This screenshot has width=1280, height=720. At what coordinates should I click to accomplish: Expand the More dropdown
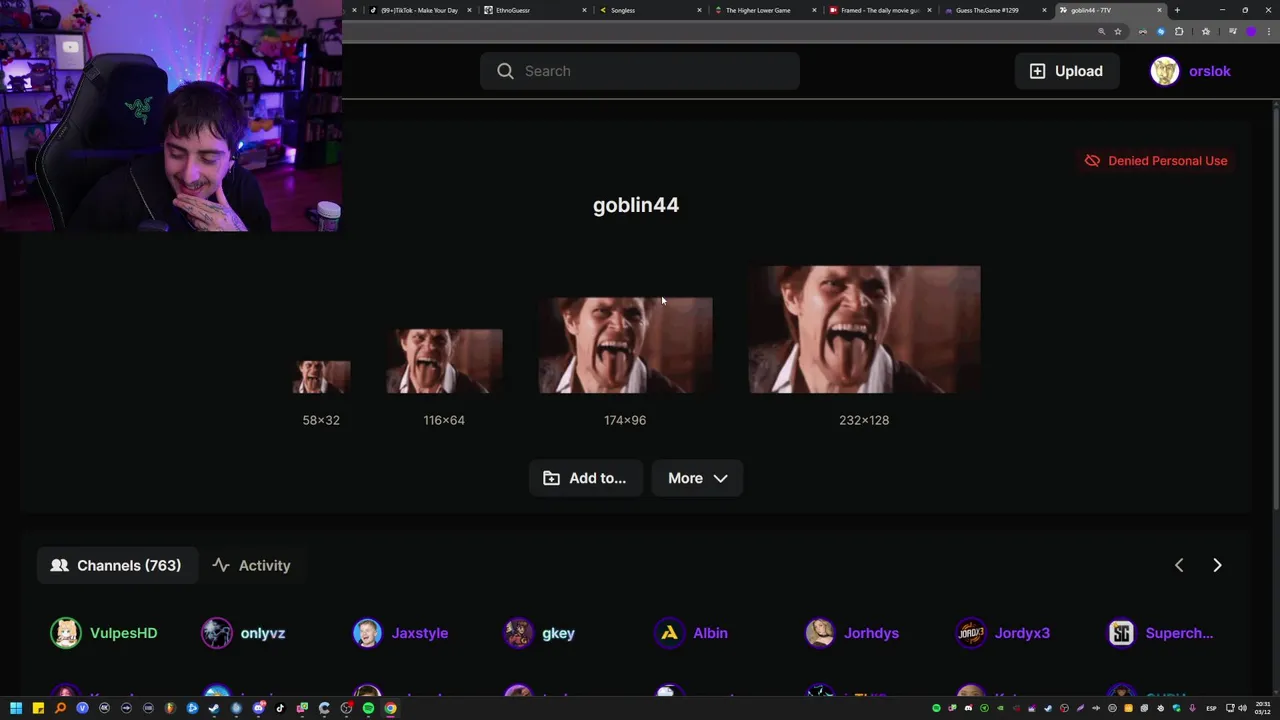[x=697, y=478]
